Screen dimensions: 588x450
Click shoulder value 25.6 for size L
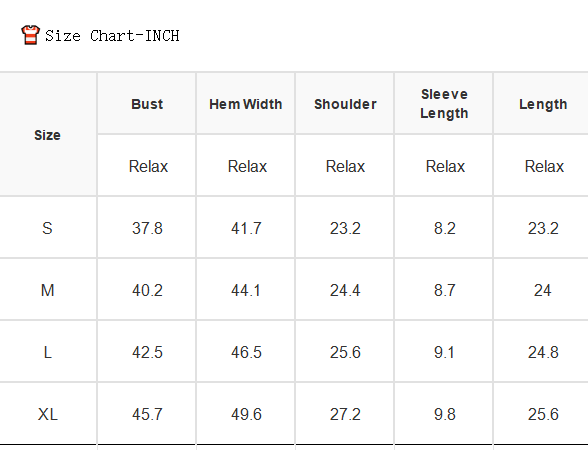[x=345, y=352]
